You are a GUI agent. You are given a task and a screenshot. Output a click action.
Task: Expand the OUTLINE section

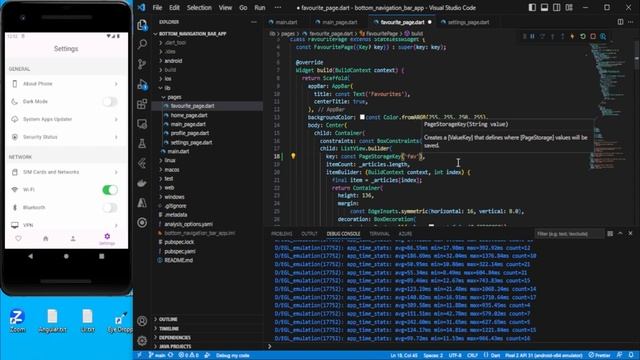pos(168,319)
